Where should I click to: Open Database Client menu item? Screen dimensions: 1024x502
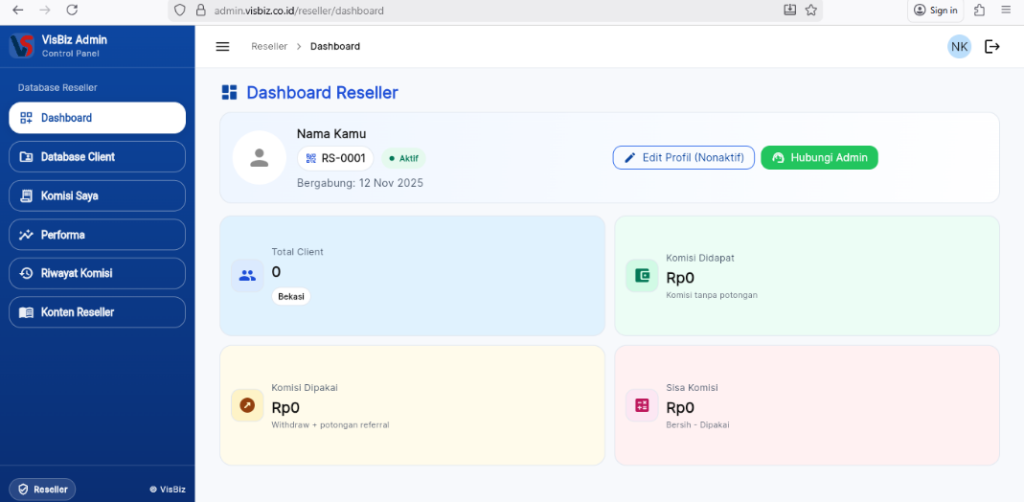[97, 157]
